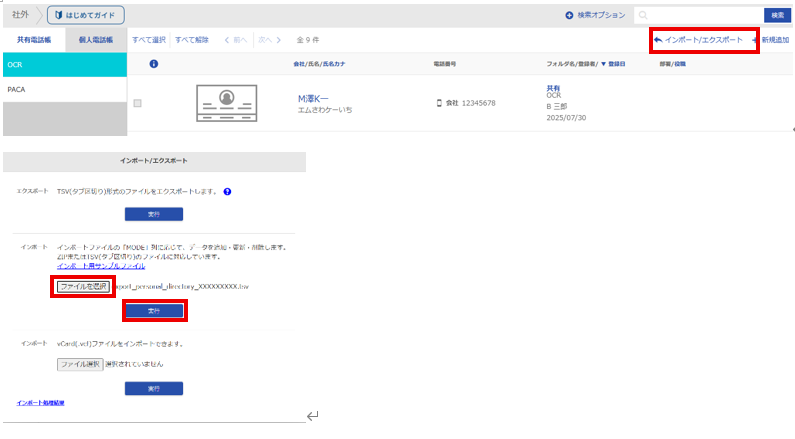Click the magnifier icon in search box
This screenshot has width=795, height=439.
point(643,15)
